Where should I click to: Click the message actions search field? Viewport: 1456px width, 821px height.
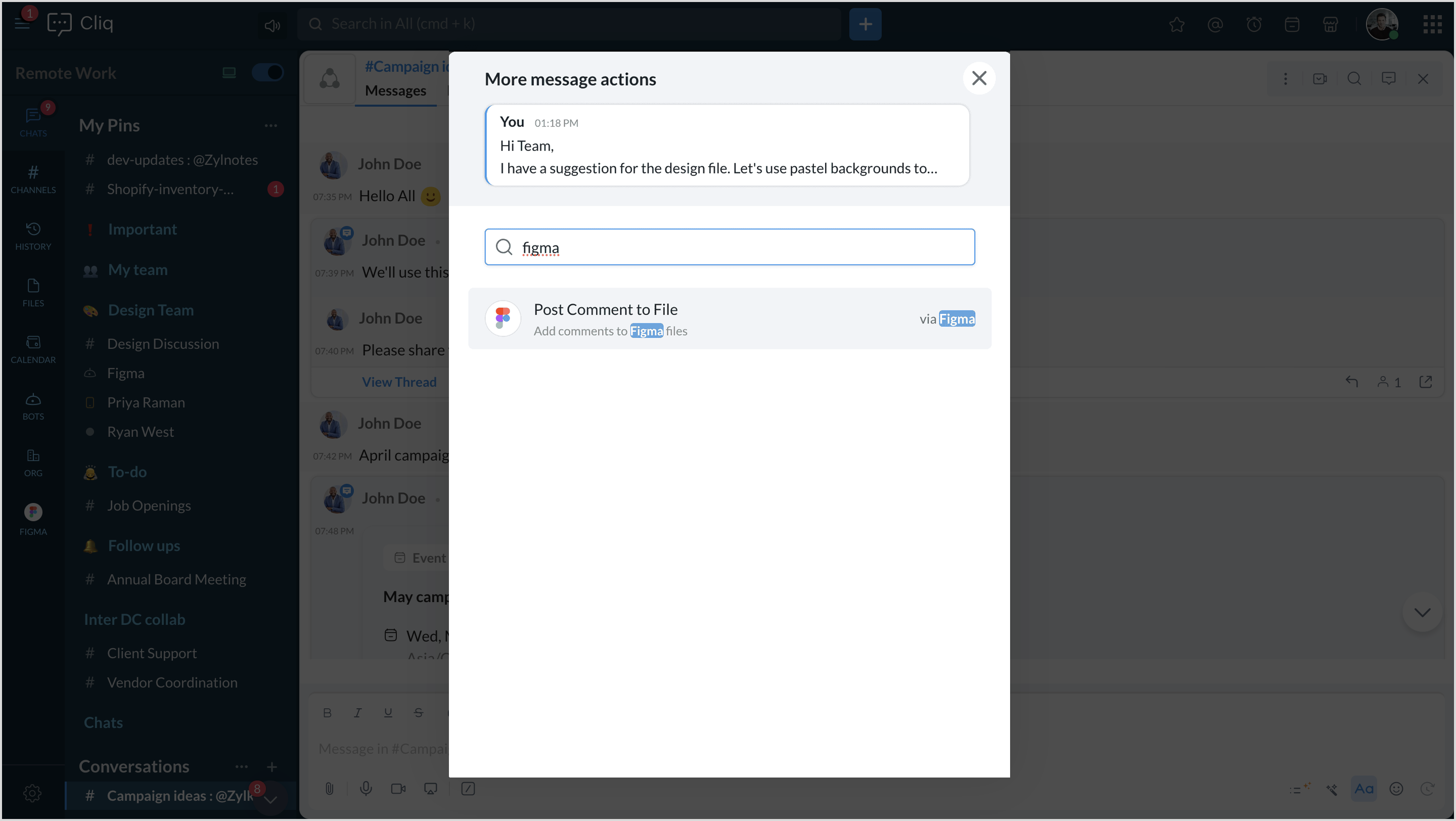click(x=729, y=247)
